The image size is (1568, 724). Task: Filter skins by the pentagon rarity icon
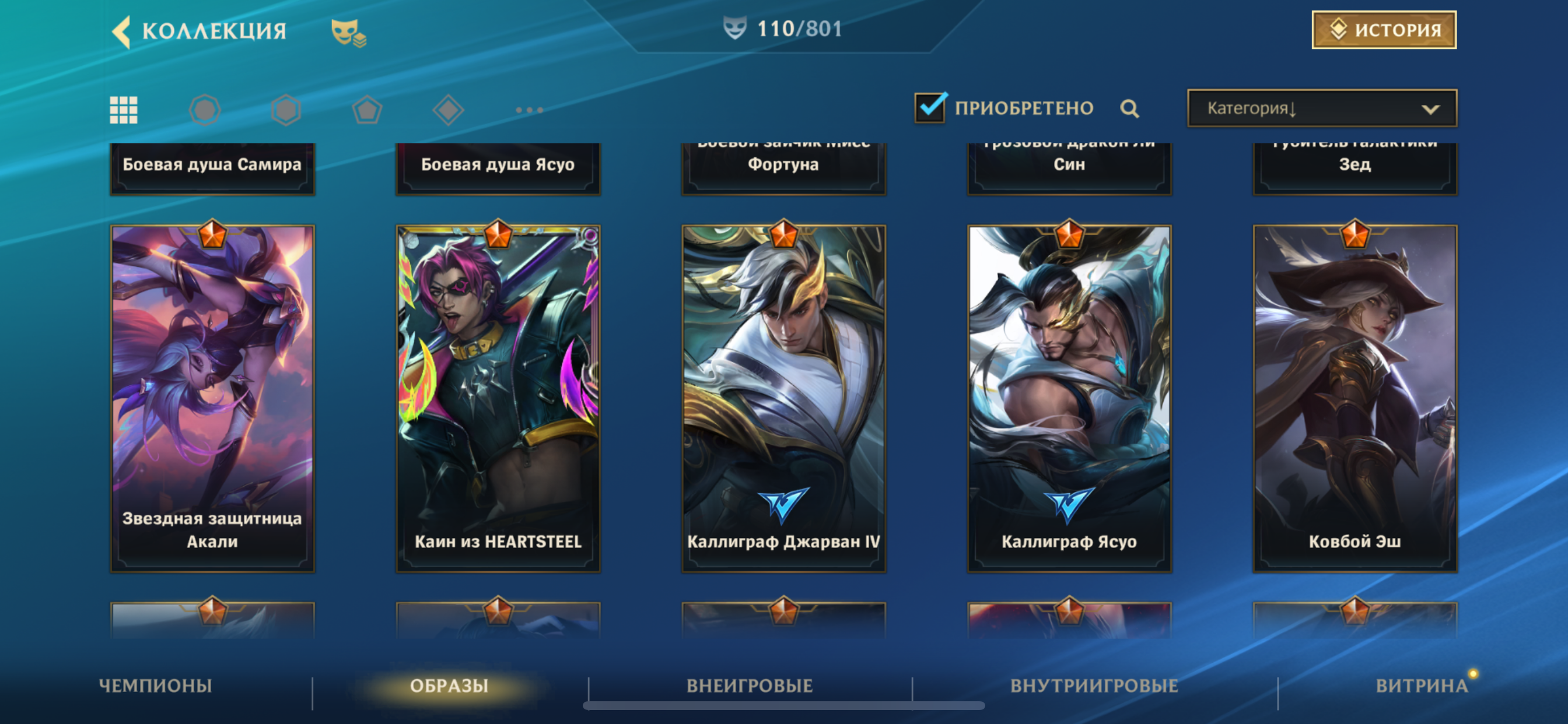click(x=367, y=110)
